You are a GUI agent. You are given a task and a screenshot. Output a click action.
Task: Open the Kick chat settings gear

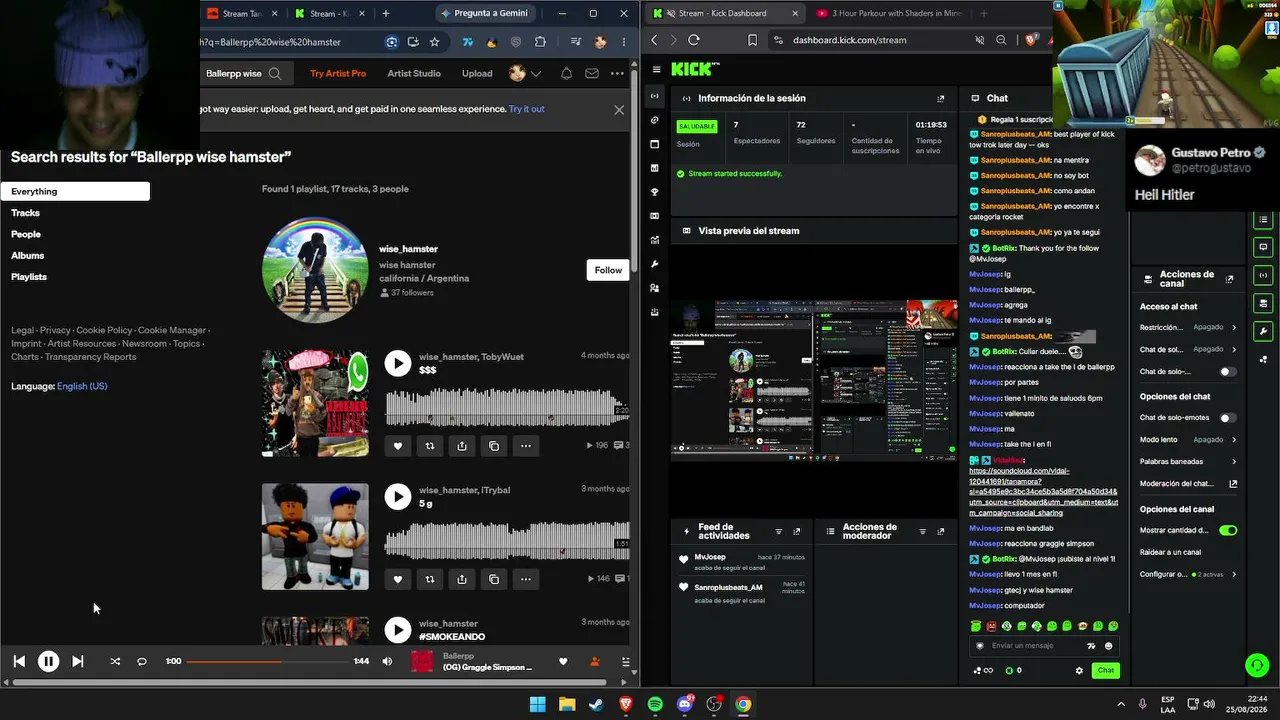click(x=1079, y=670)
